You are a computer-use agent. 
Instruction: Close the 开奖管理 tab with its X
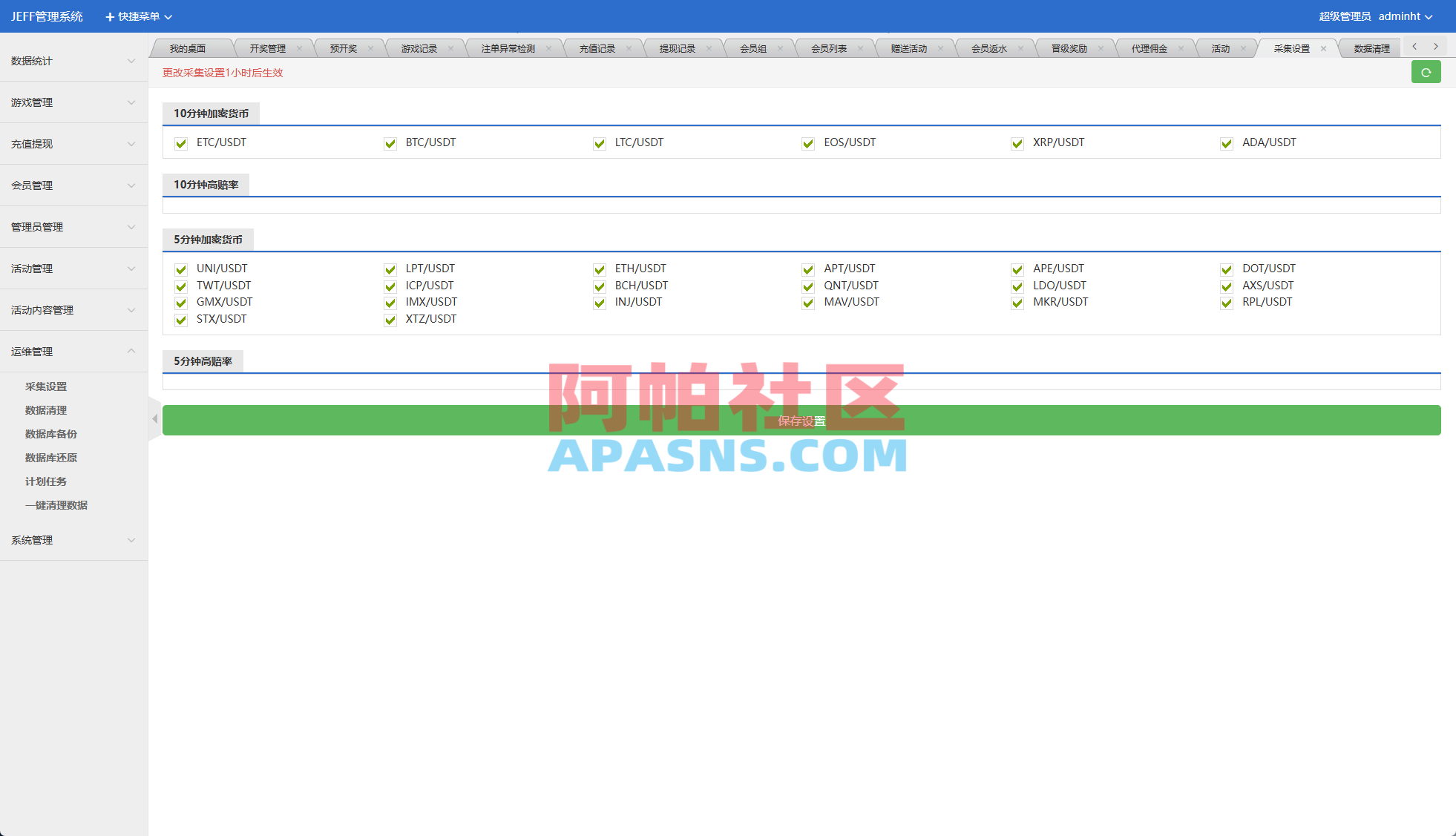click(x=299, y=49)
